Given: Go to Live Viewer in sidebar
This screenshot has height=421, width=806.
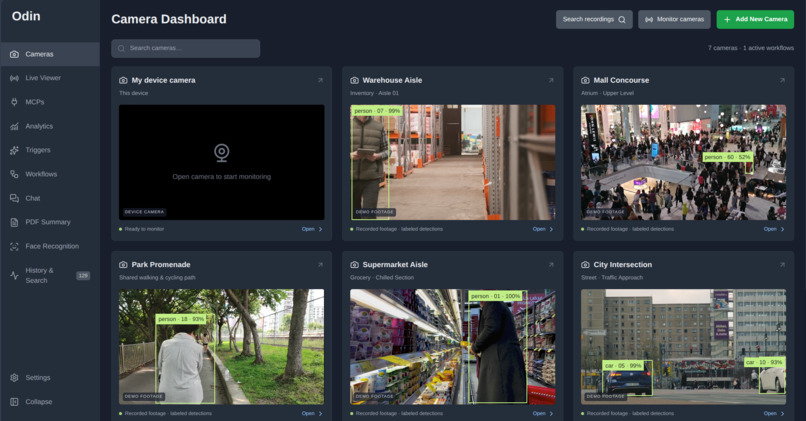Looking at the screenshot, I should [x=50, y=78].
